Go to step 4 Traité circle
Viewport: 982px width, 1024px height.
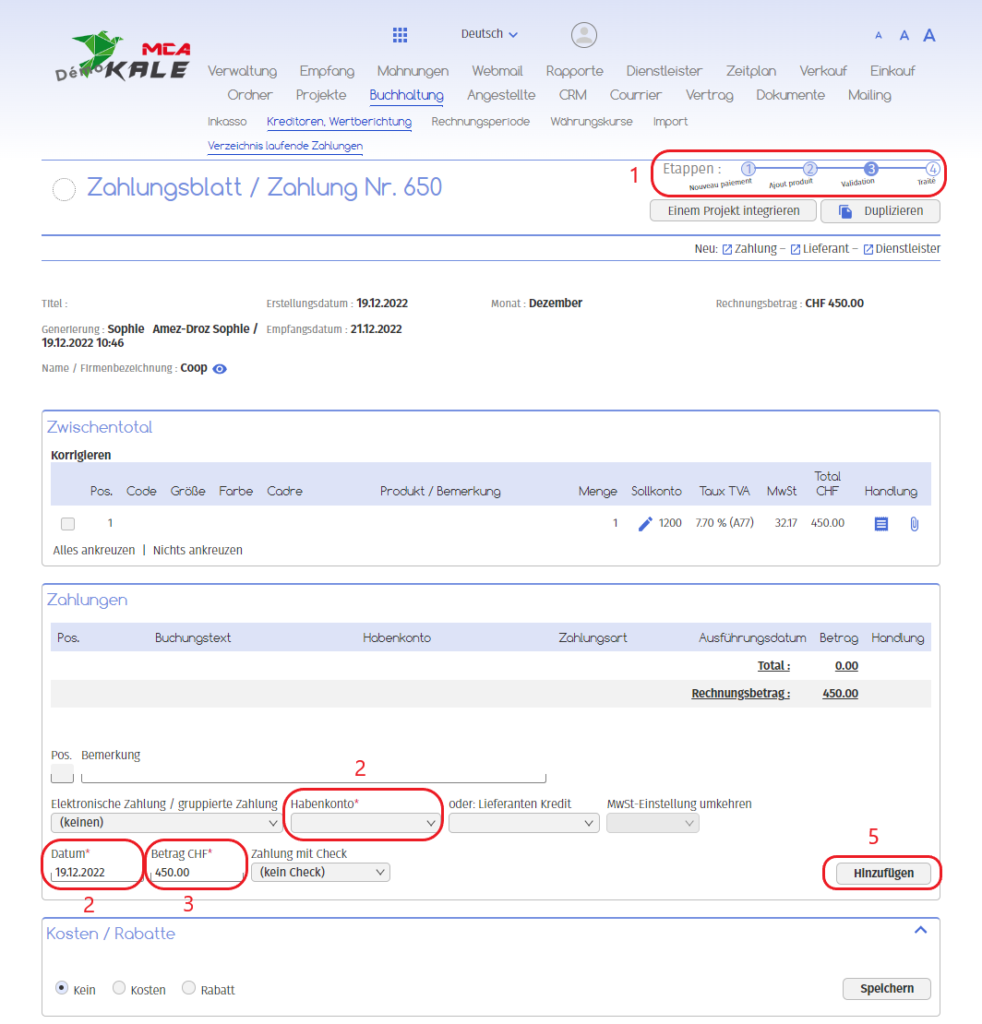(x=932, y=169)
